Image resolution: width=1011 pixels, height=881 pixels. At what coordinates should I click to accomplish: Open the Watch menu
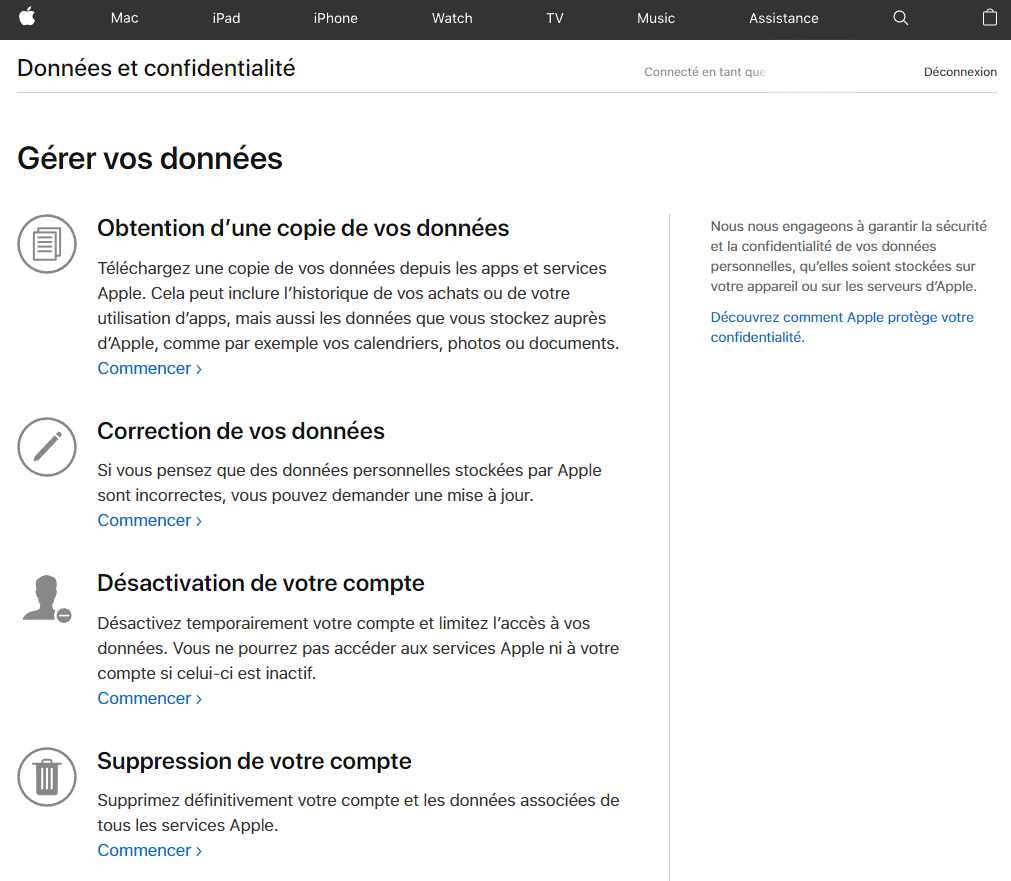coord(452,18)
